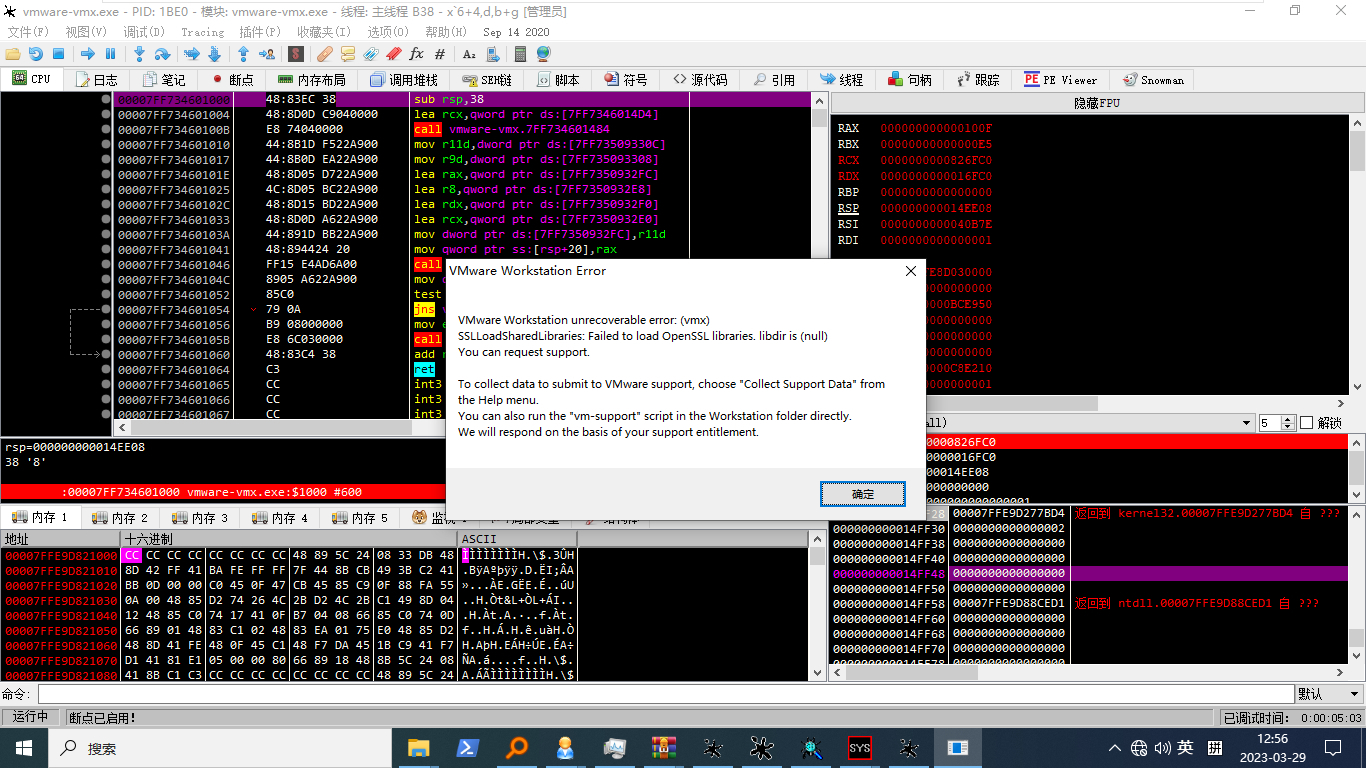Viewport: 1366px width, 768px height.
Task: Show functions with the fx icon
Action: (x=417, y=54)
